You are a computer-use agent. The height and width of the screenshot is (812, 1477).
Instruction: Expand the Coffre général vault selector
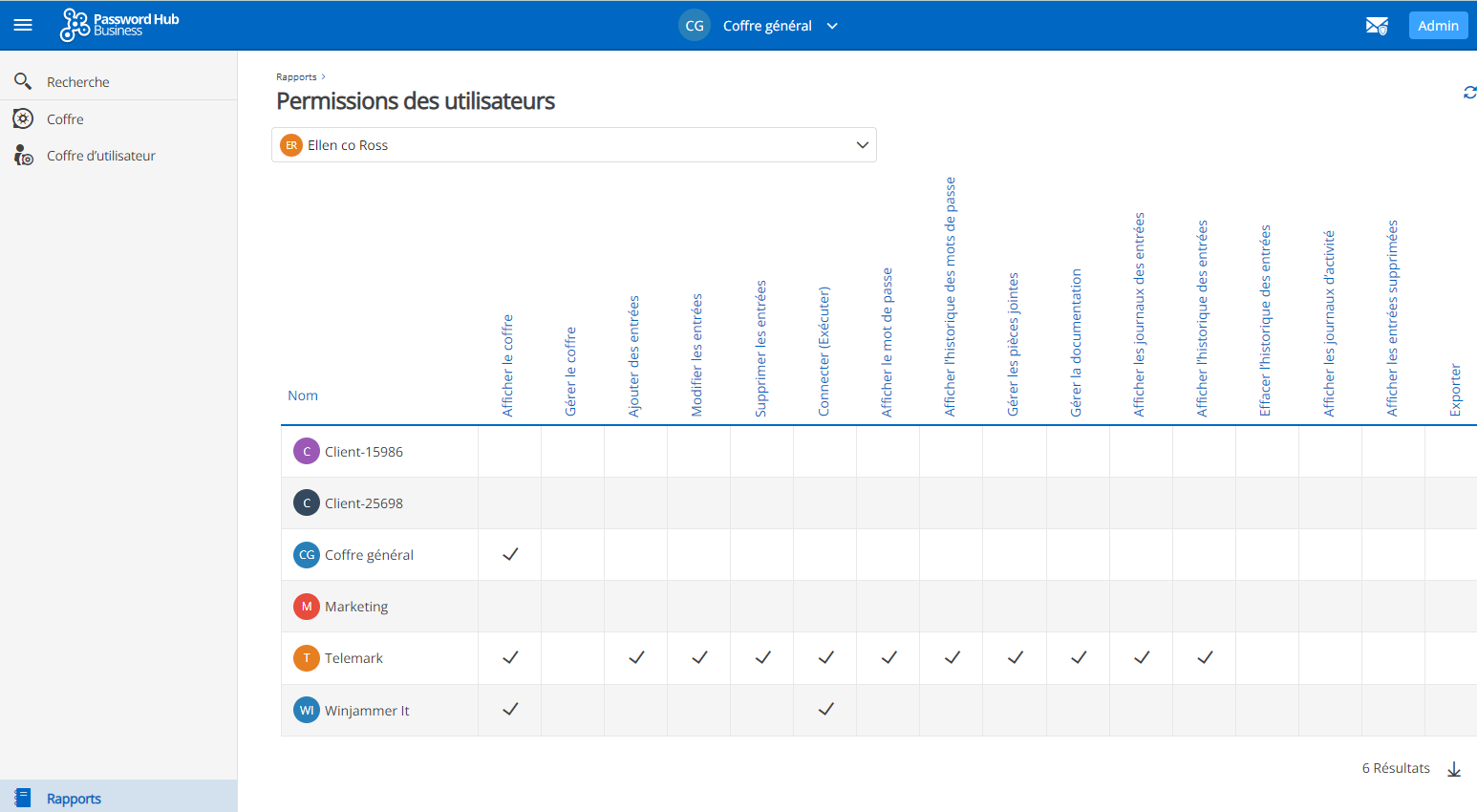point(832,26)
